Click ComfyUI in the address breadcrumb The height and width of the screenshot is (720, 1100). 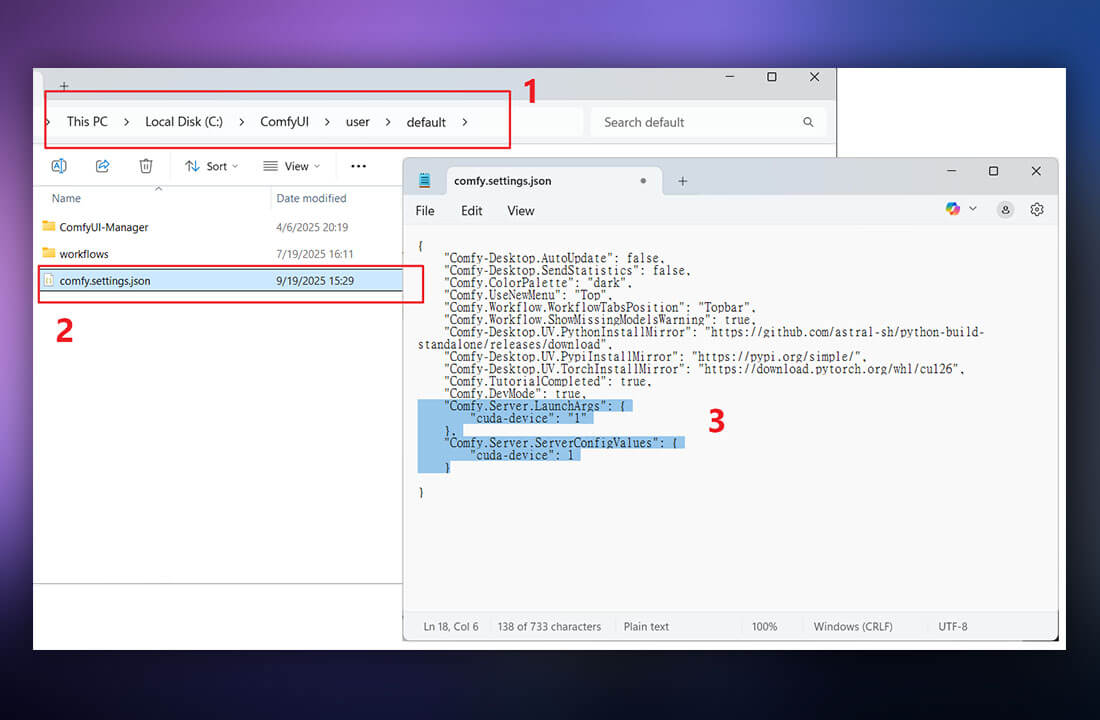[x=284, y=122]
